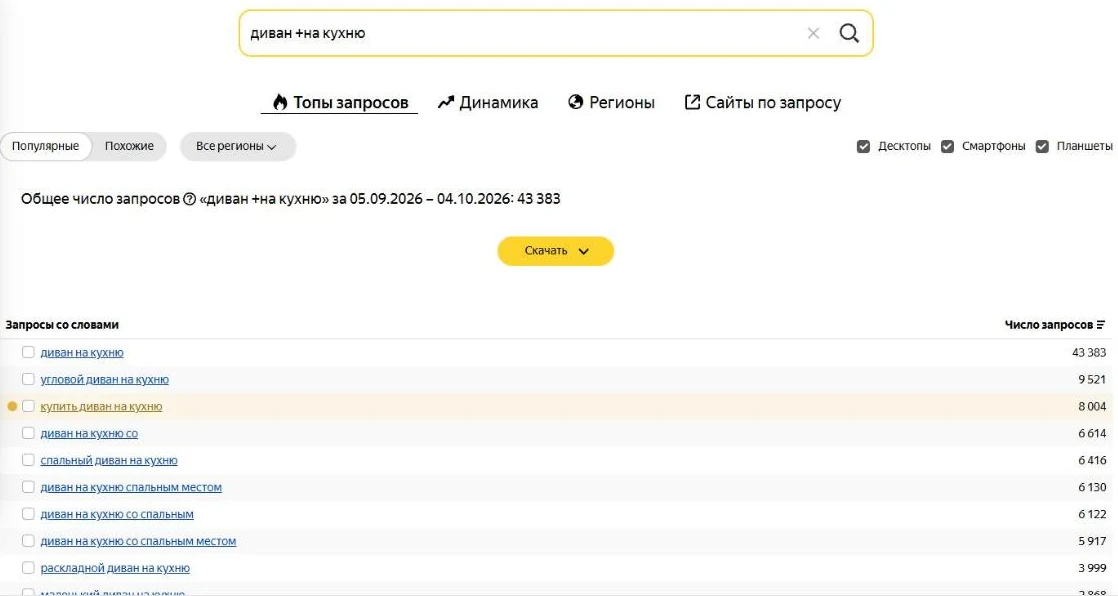1118x596 pixels.
Task: Open the Скачать download dropdown
Action: pyautogui.click(x=555, y=251)
